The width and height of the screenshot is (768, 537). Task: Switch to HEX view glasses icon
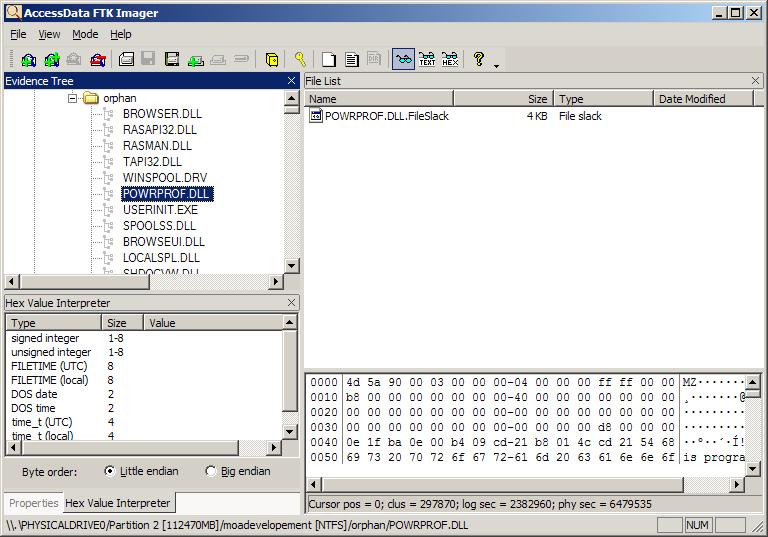[x=450, y=59]
